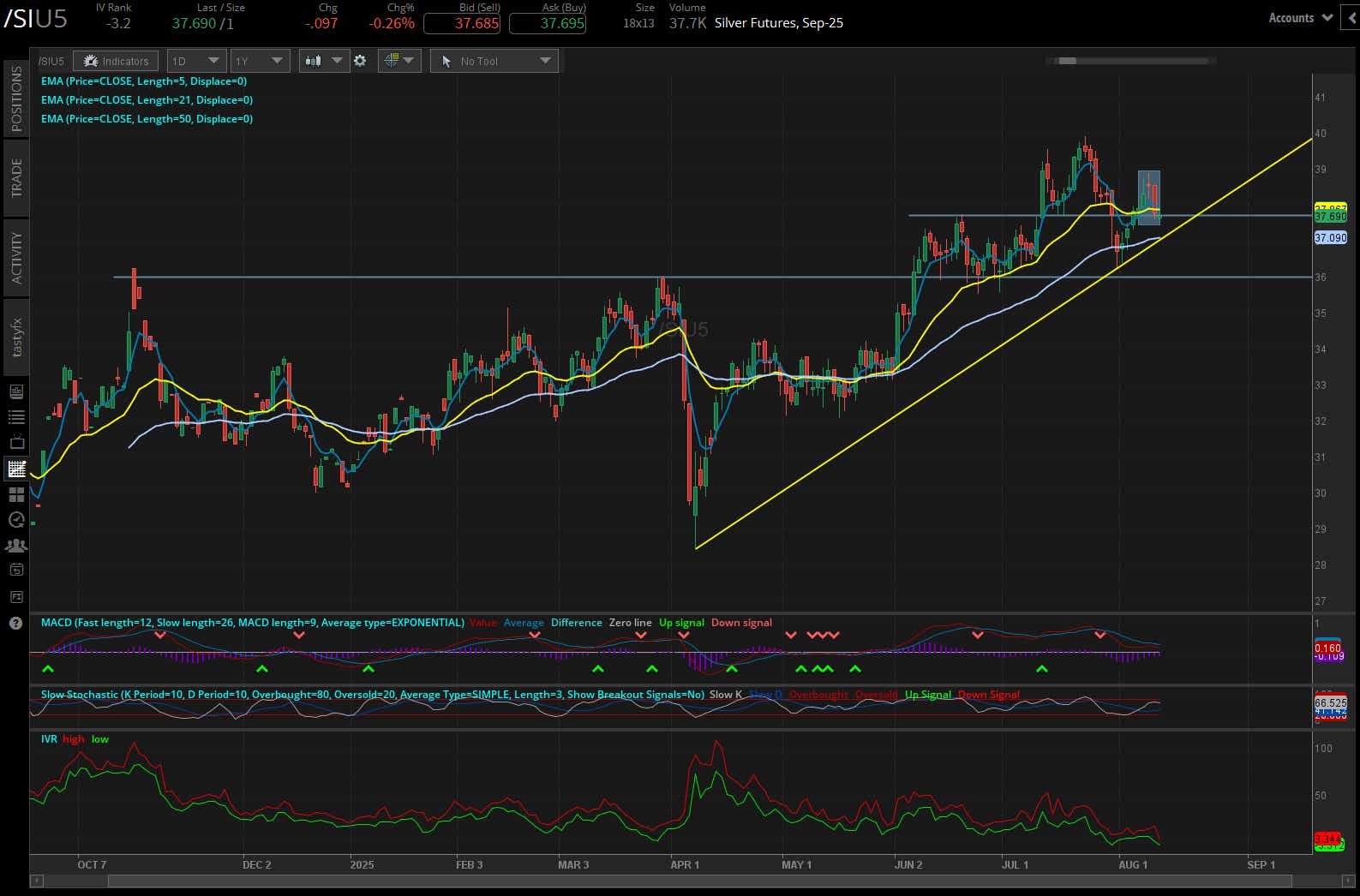The image size is (1360, 896).
Task: Select the EMA Length=50 study label
Action: (x=147, y=119)
